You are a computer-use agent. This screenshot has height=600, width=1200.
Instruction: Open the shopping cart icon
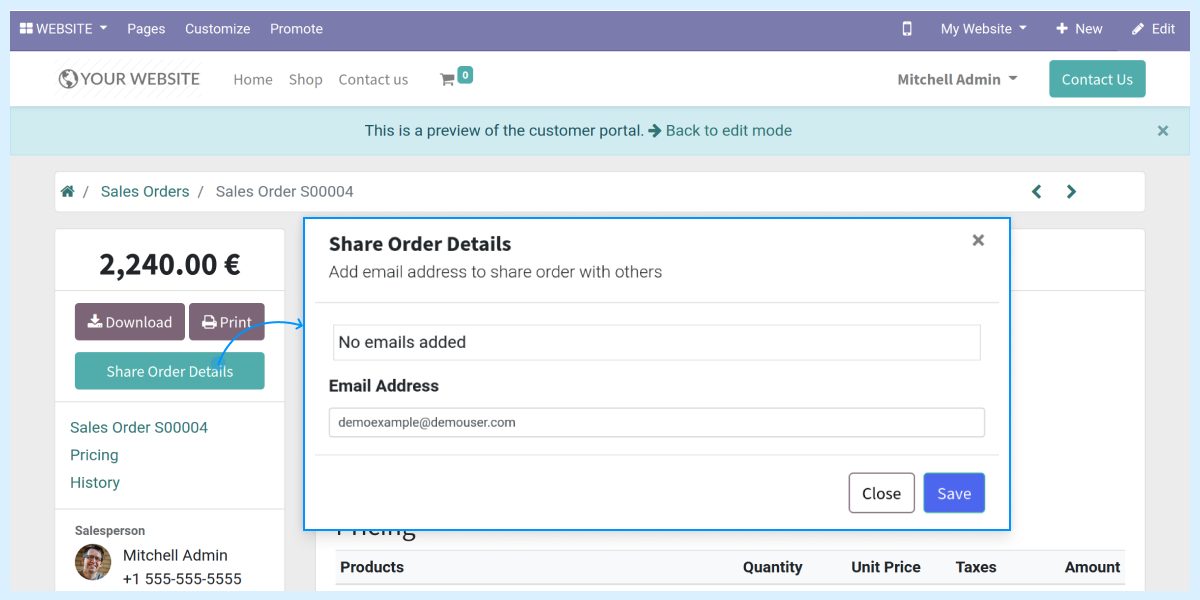[x=449, y=78]
